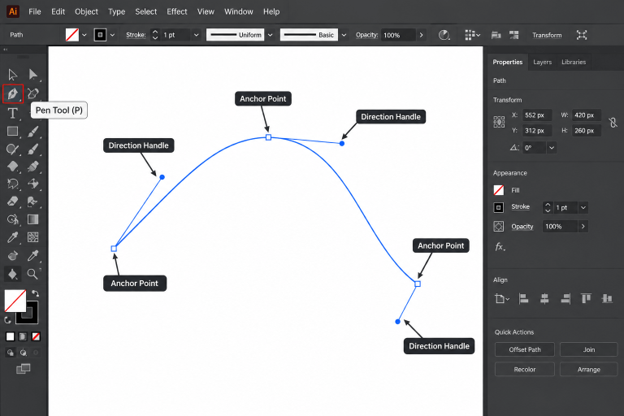624x416 pixels.
Task: Open the control bar stroke swatch dropdown arrow
Action: (113, 35)
